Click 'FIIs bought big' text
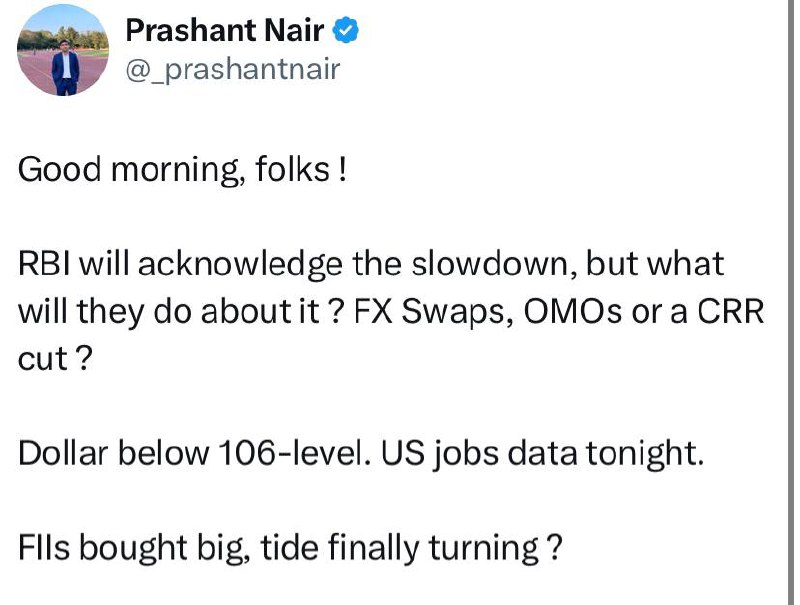The image size is (800, 605). pos(134,548)
